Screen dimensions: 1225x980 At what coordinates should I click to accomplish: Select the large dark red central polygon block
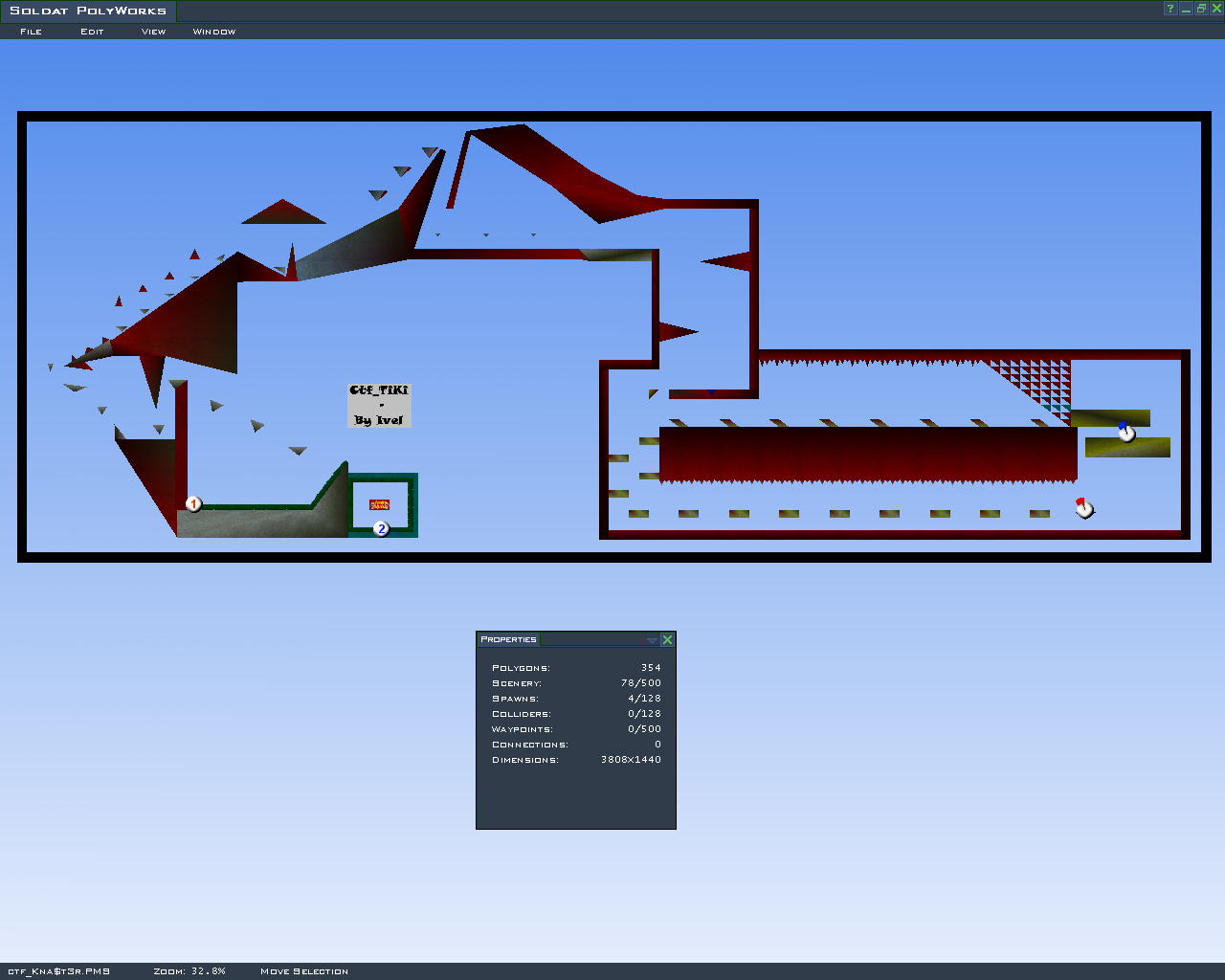[x=867, y=454]
